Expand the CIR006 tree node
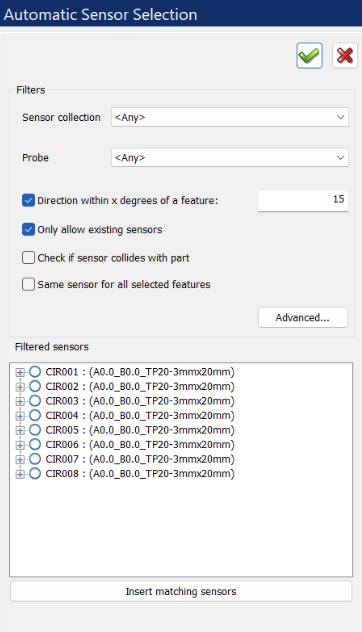The image size is (362, 632). click(x=20, y=445)
